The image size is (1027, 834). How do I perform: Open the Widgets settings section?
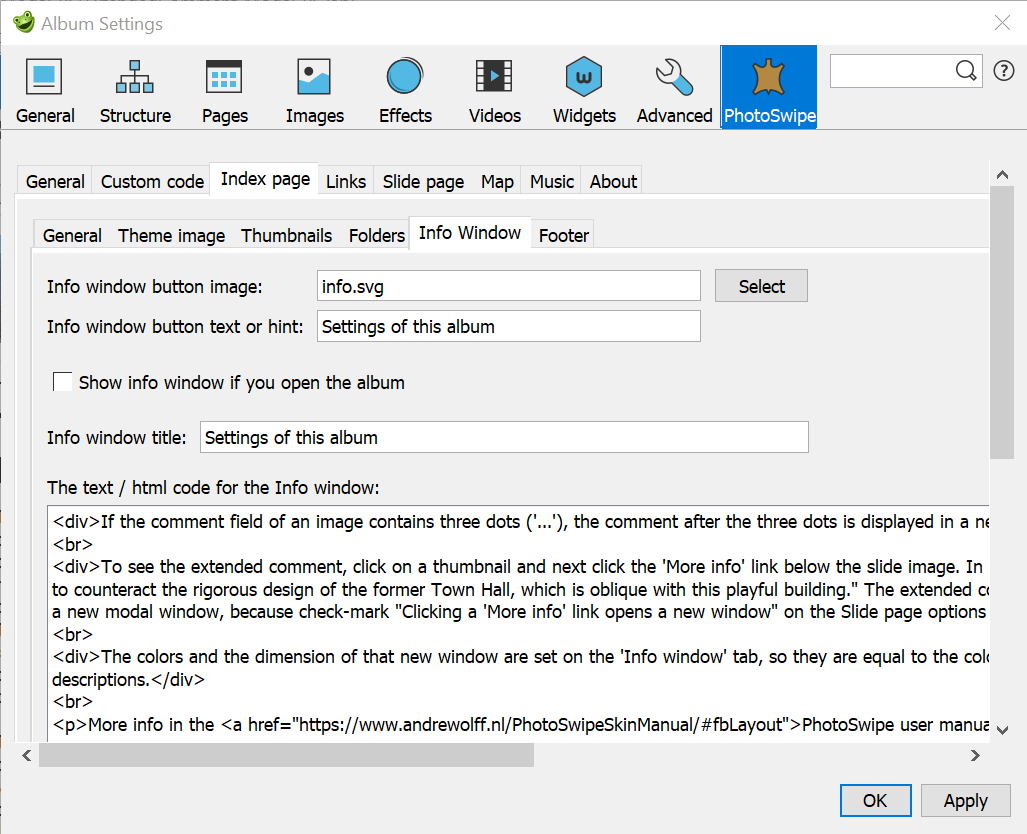pyautogui.click(x=584, y=90)
